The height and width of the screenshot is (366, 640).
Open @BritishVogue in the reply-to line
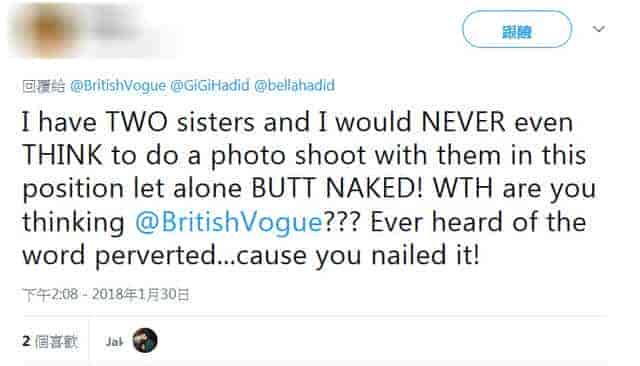point(118,86)
